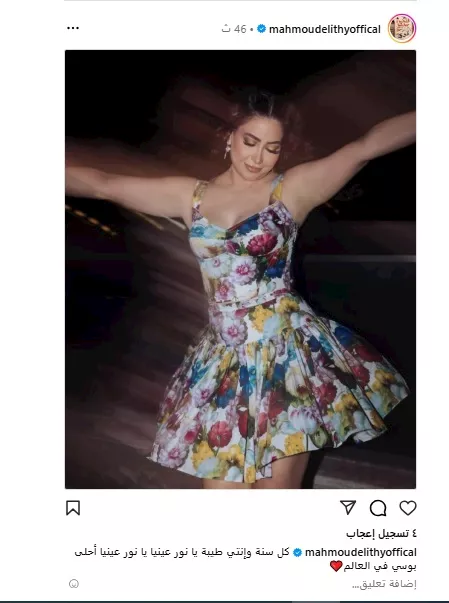
Task: Click the red heart emoji ending the caption
Action: (336, 566)
